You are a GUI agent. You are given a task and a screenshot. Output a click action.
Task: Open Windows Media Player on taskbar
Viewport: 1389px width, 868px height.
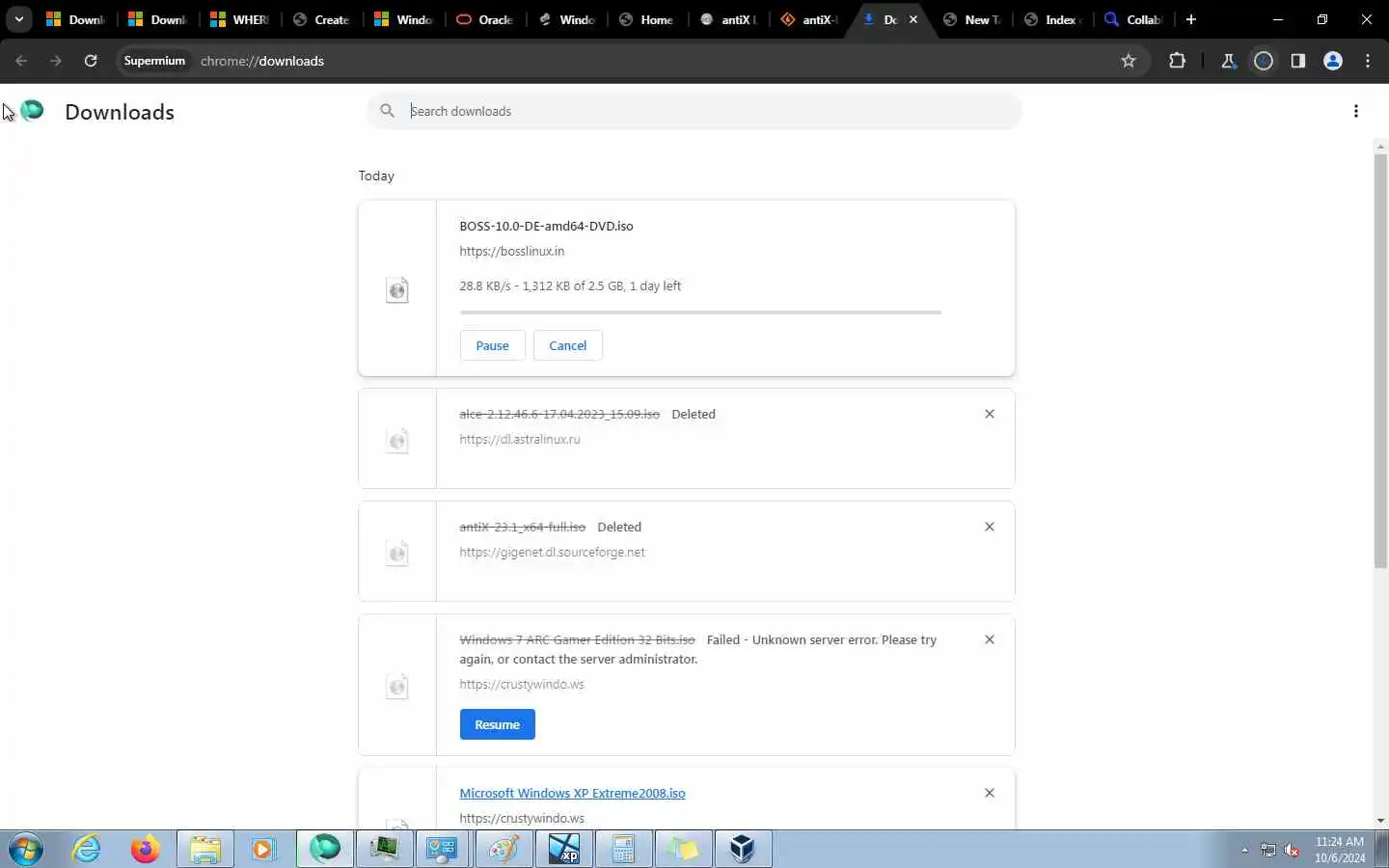point(263,849)
